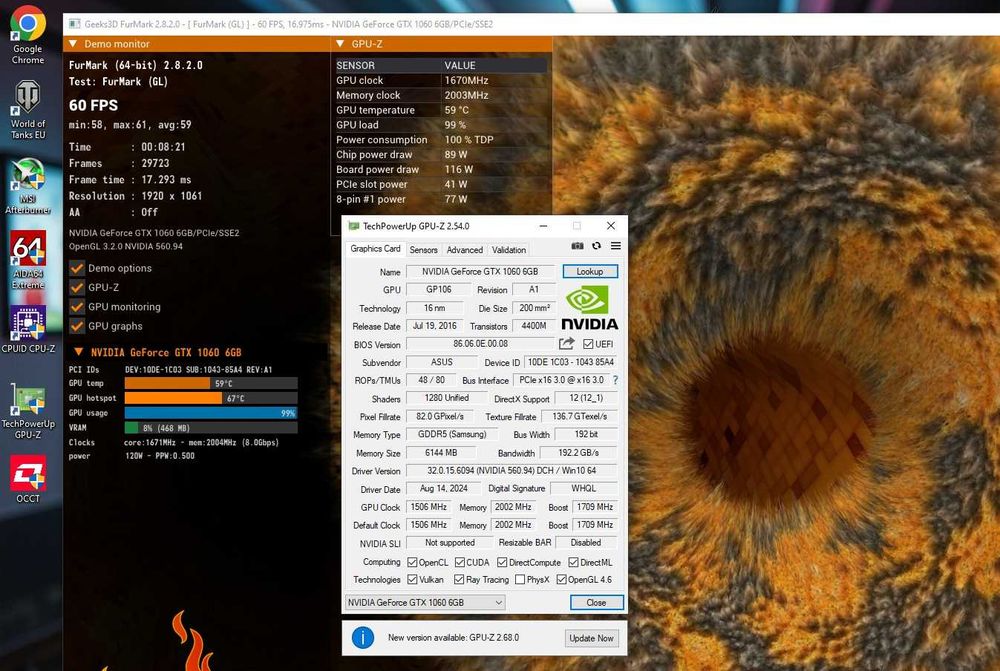Screen dimensions: 1000x671
Task: Click 'Resolution : 1920 x 1061' line
Action: click(x=135, y=196)
